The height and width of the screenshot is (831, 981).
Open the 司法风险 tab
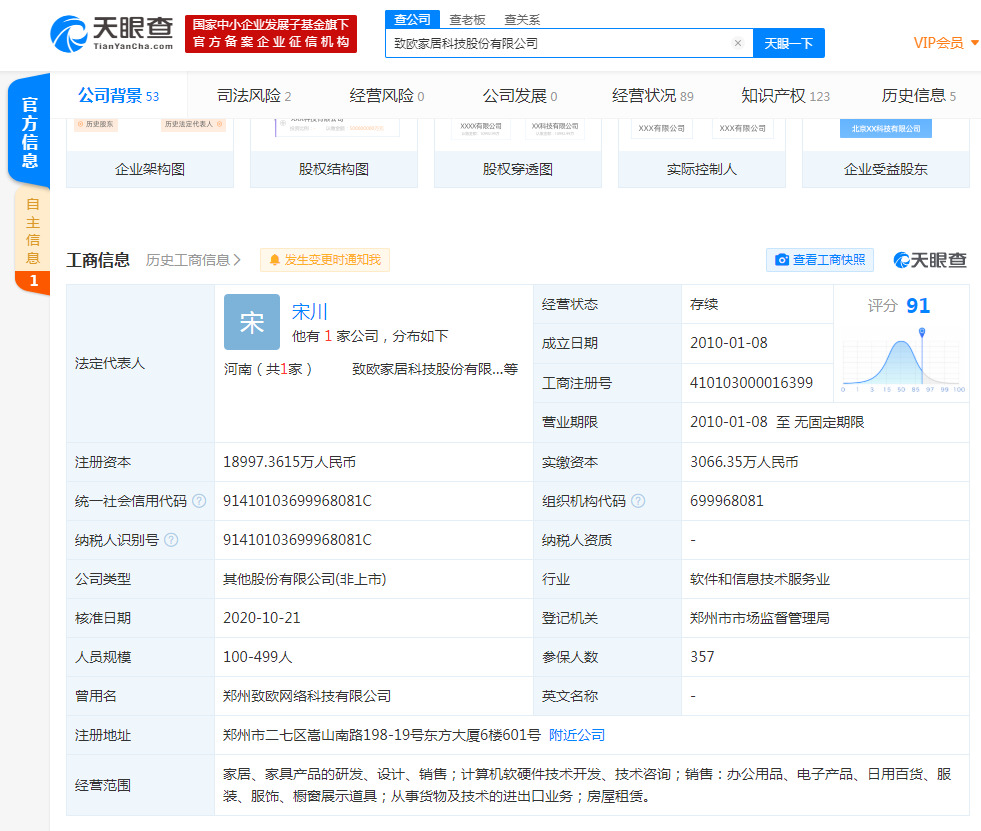[x=253, y=96]
